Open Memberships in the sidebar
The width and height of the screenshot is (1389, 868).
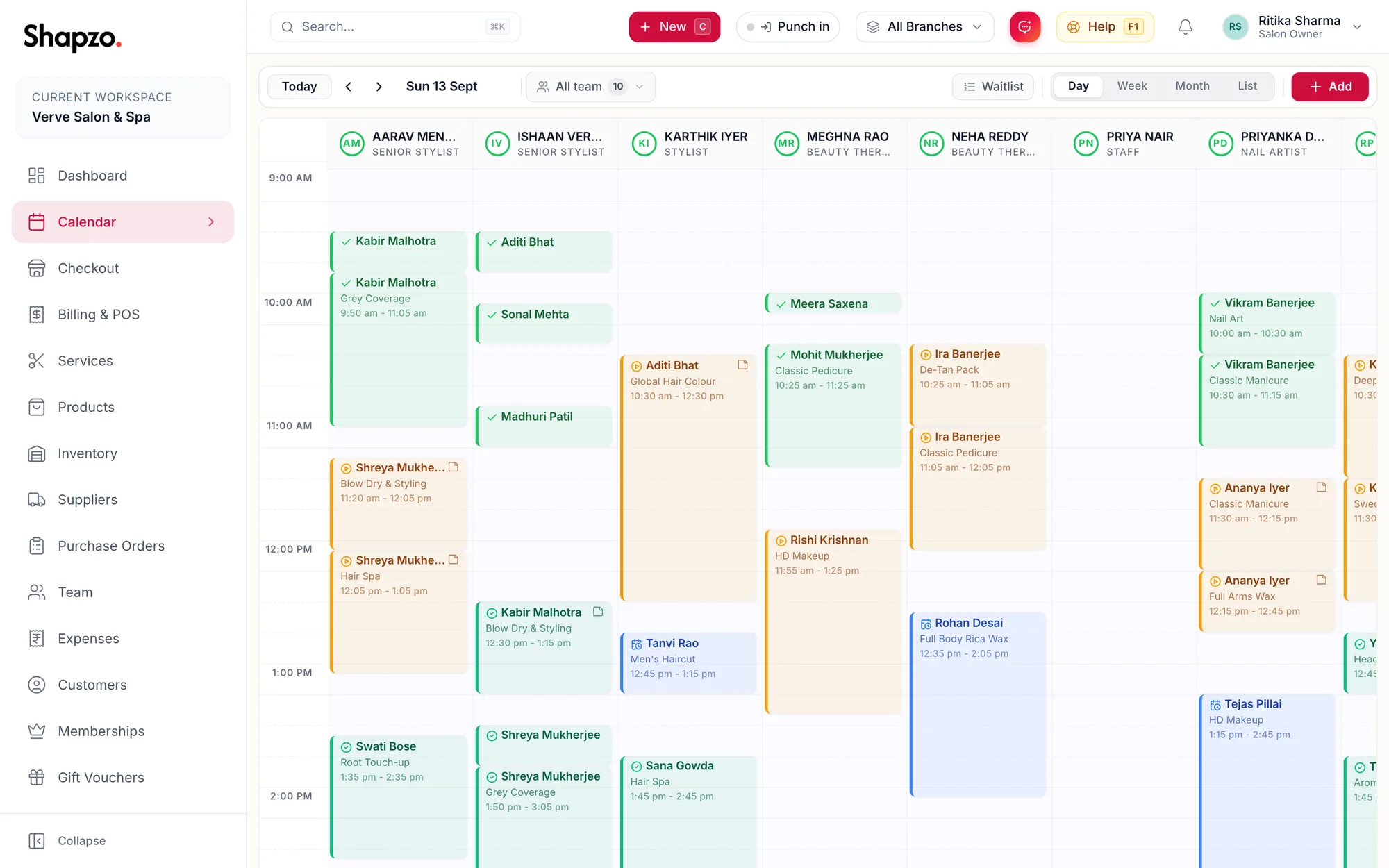(x=123, y=731)
